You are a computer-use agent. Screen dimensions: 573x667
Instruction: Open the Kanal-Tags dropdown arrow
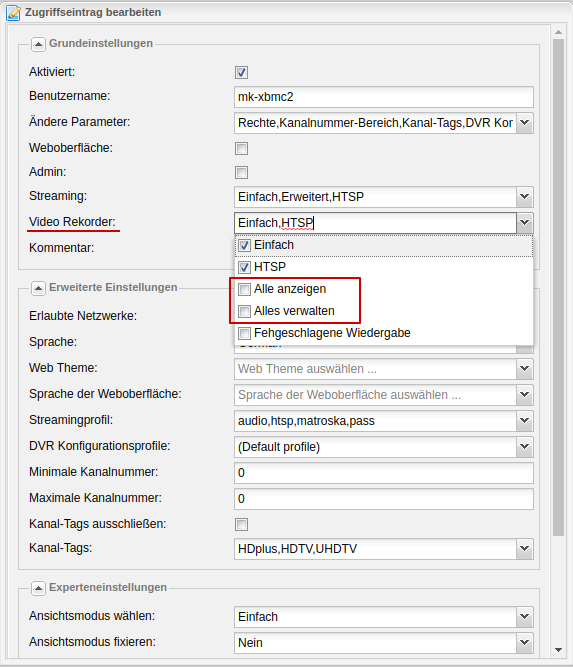(x=525, y=549)
